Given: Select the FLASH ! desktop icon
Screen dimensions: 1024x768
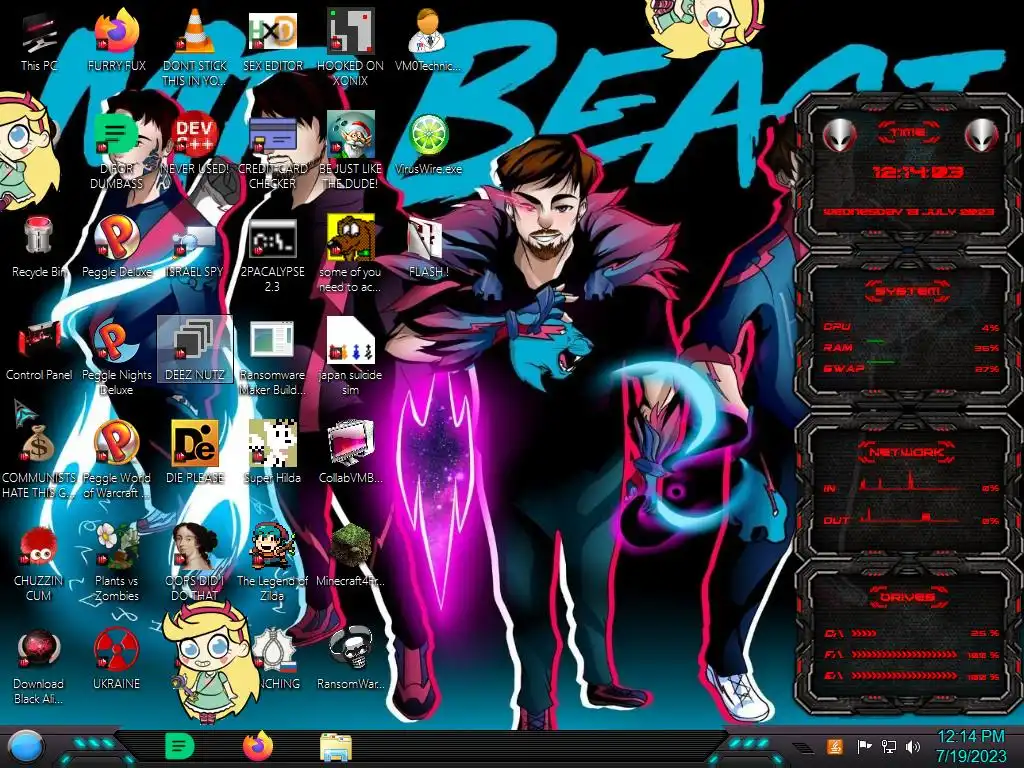Looking at the screenshot, I should (x=428, y=247).
